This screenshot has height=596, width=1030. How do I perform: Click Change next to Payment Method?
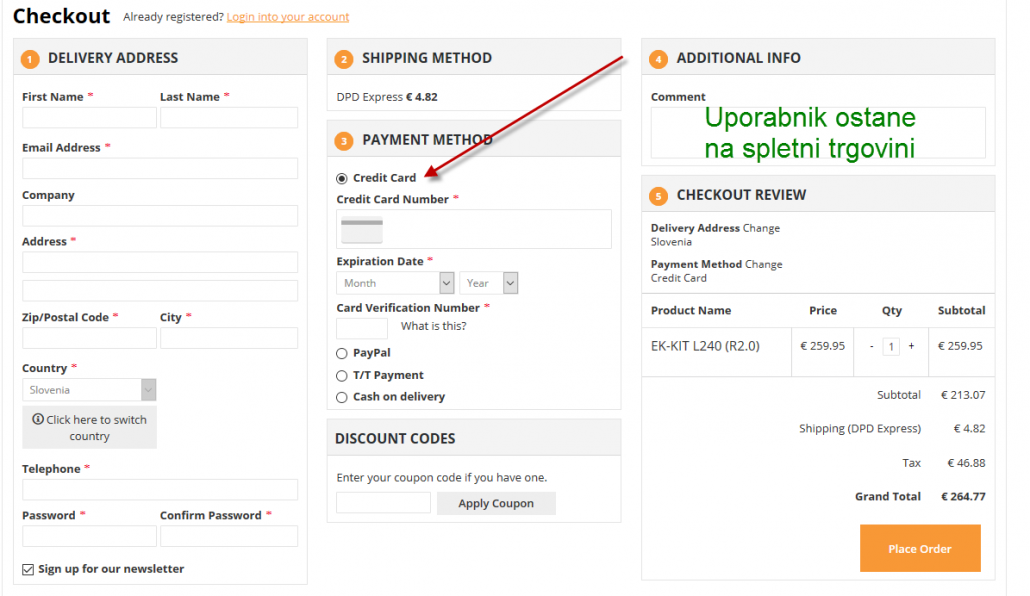[764, 264]
